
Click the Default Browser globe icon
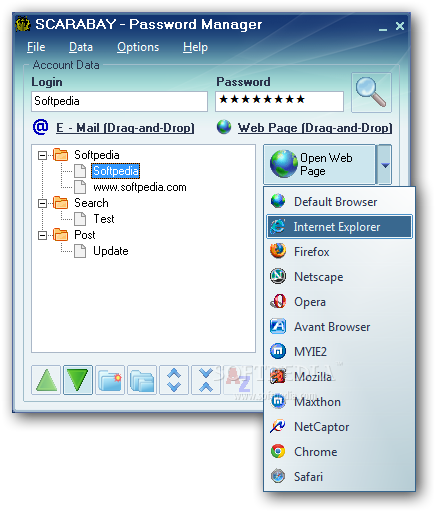tap(278, 201)
